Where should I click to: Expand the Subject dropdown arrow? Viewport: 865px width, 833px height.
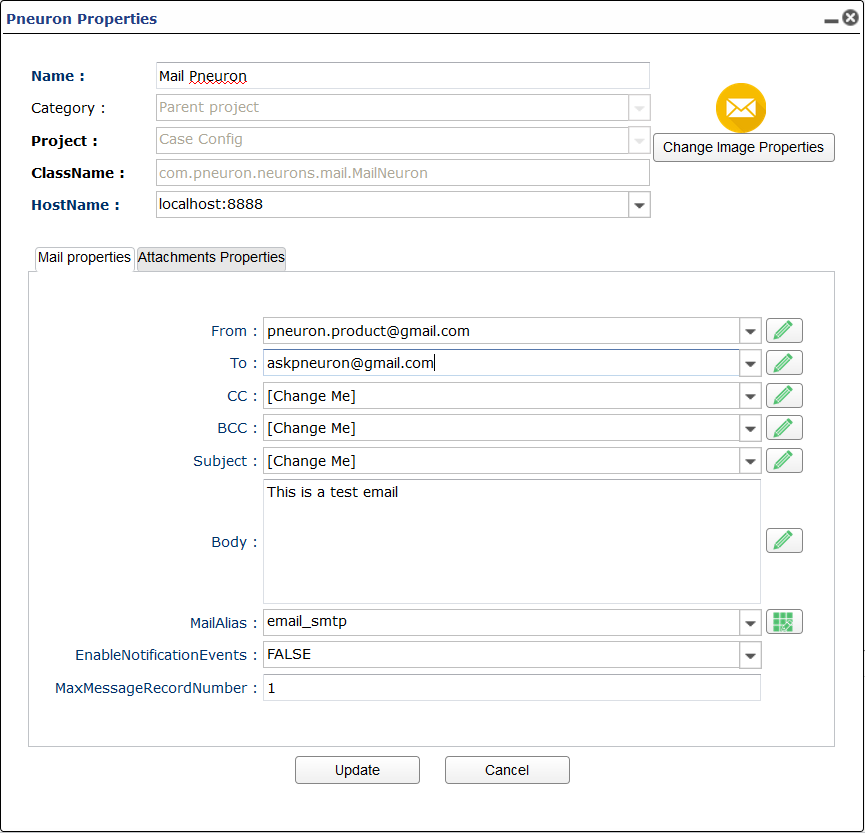coord(750,461)
